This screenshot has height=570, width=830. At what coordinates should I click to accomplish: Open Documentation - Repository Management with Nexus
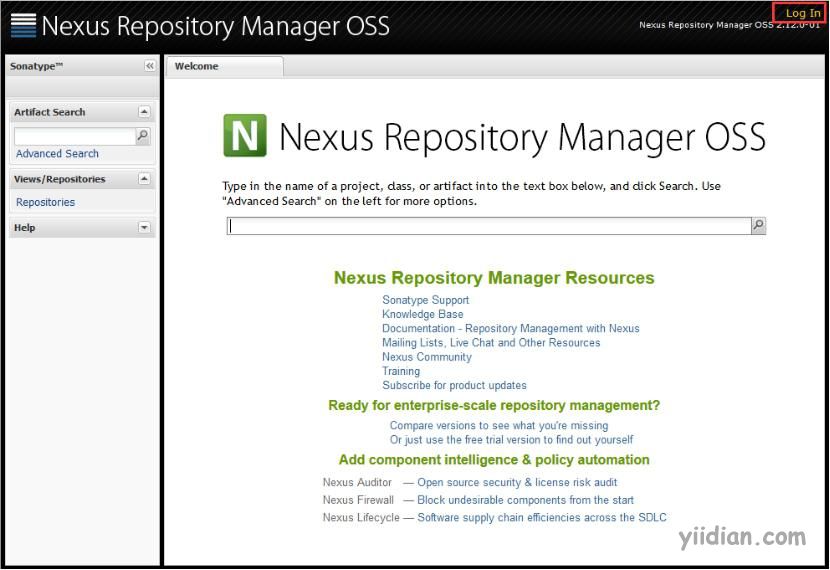[x=511, y=329]
